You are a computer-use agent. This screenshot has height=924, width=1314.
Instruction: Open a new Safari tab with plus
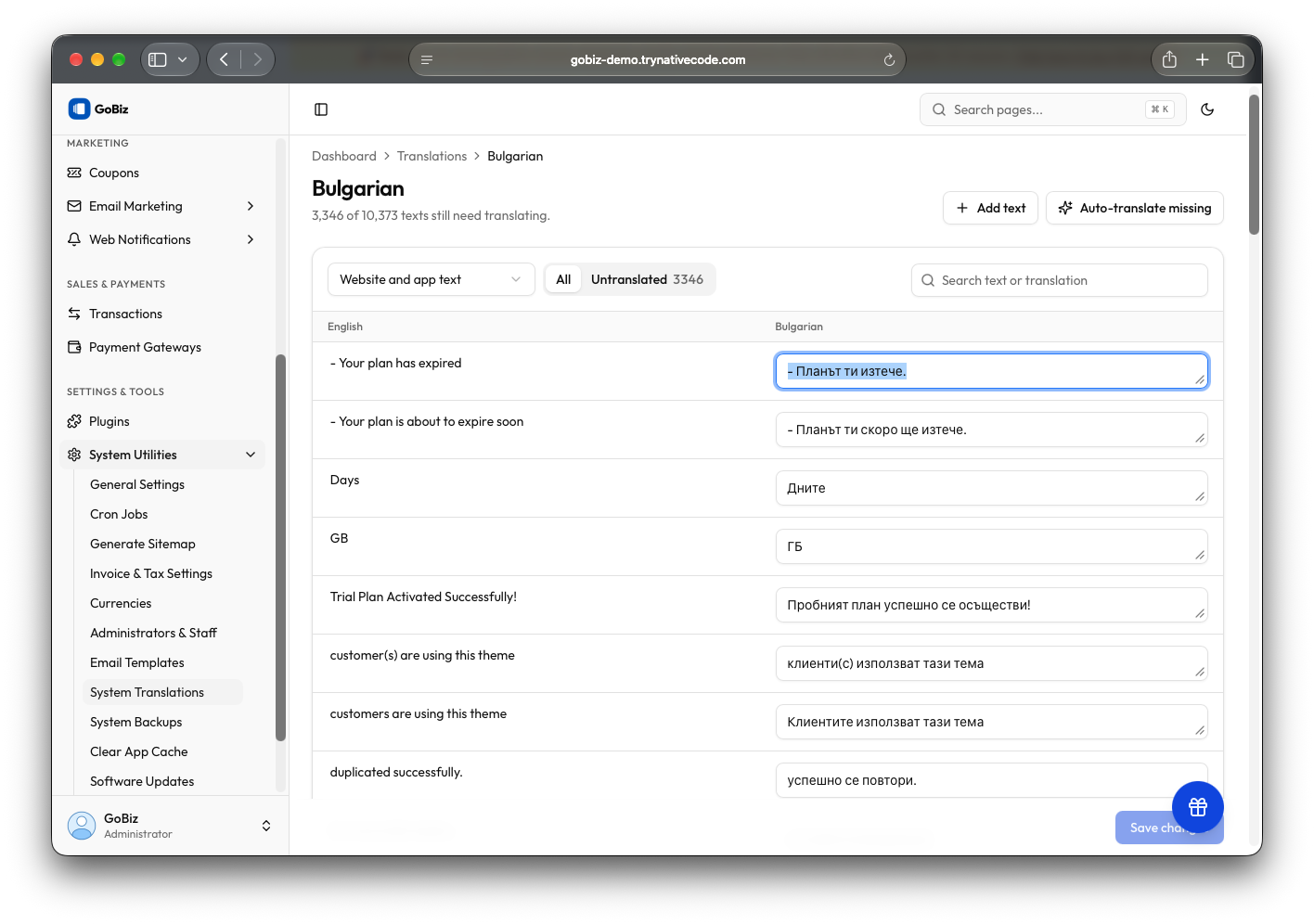click(1203, 59)
